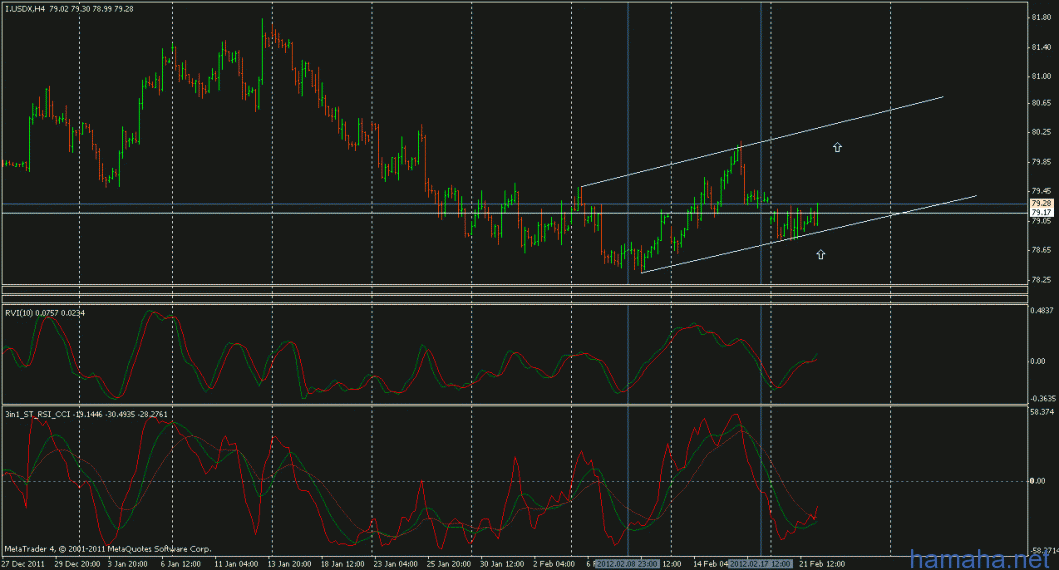Click the 79.45 price axis label
The width and height of the screenshot is (1059, 570).
pos(1041,191)
